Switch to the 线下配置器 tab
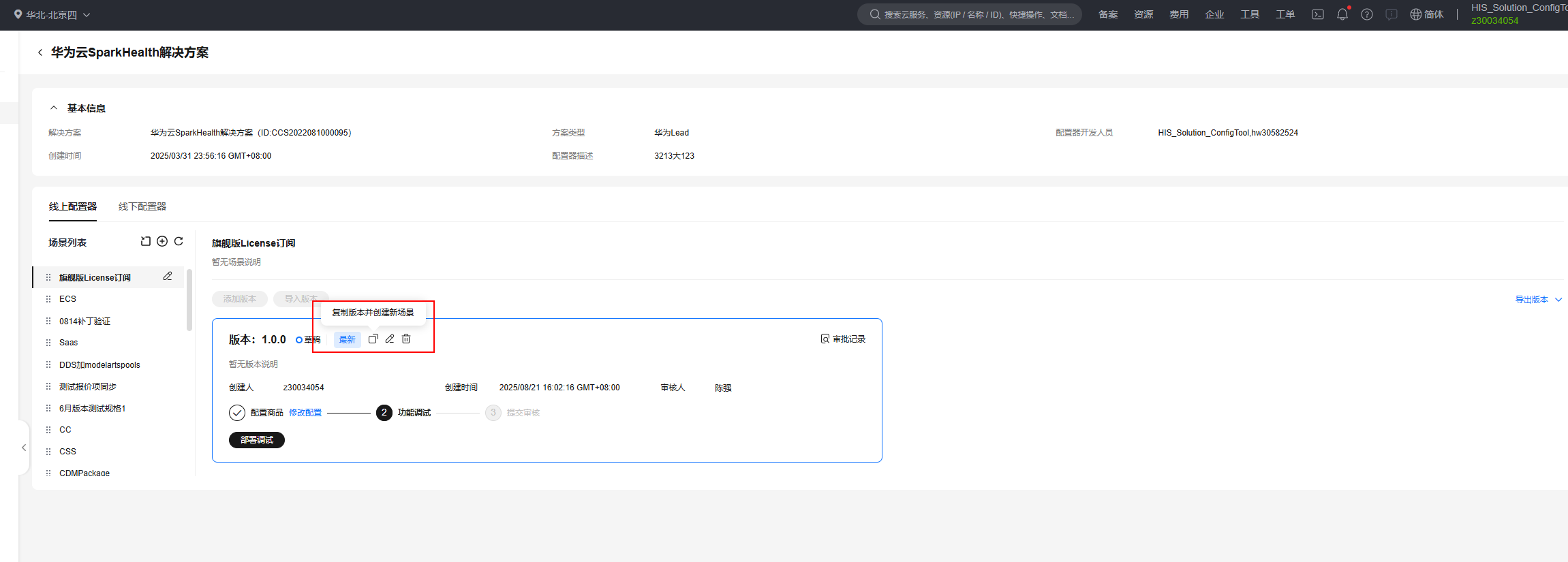1568x562 pixels. point(142,206)
